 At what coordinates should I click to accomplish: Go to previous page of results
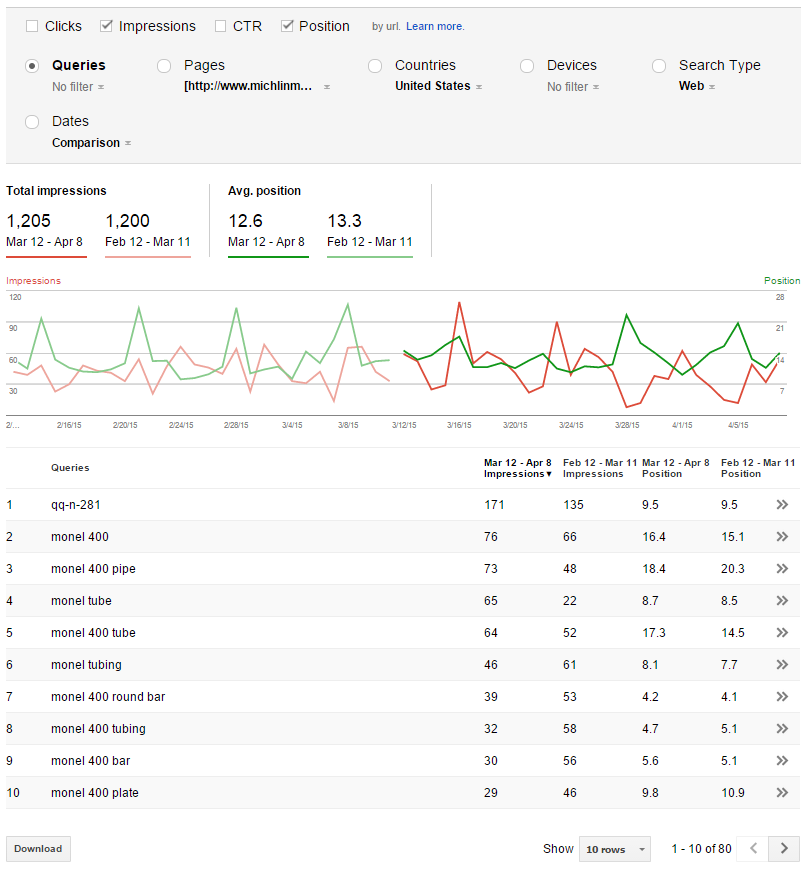tap(753, 848)
